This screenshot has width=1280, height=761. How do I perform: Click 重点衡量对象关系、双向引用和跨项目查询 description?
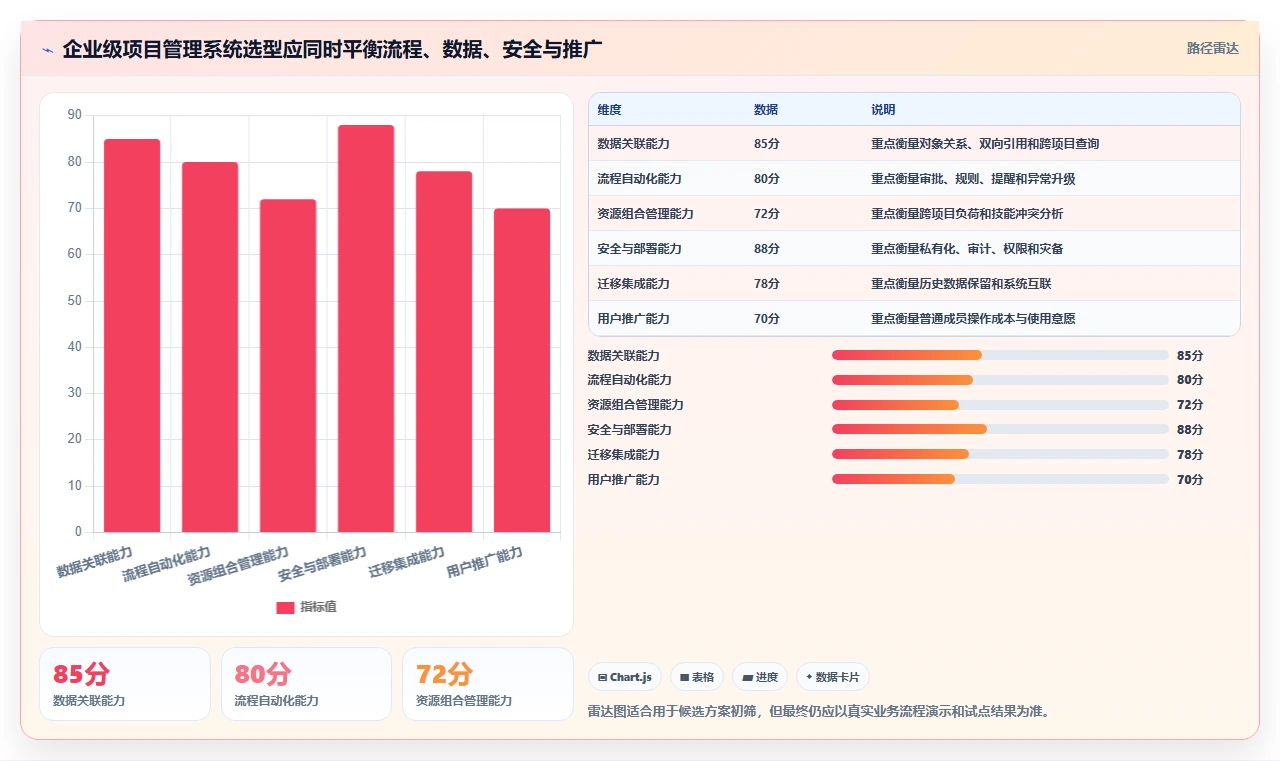coord(985,144)
